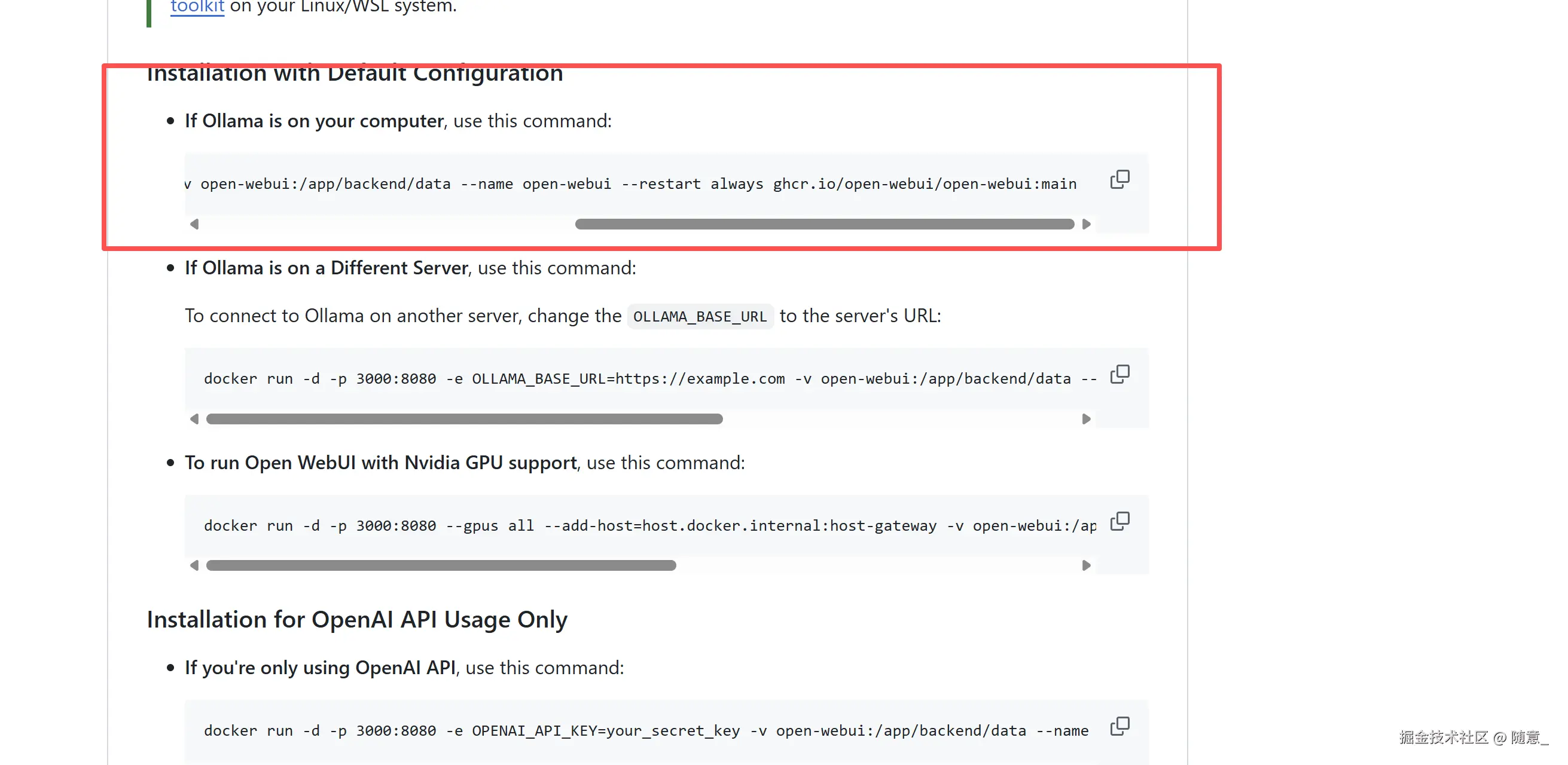Copy the Ollama-on-your-computer docker command
Screen dimensions: 1568x765
coord(1119,179)
